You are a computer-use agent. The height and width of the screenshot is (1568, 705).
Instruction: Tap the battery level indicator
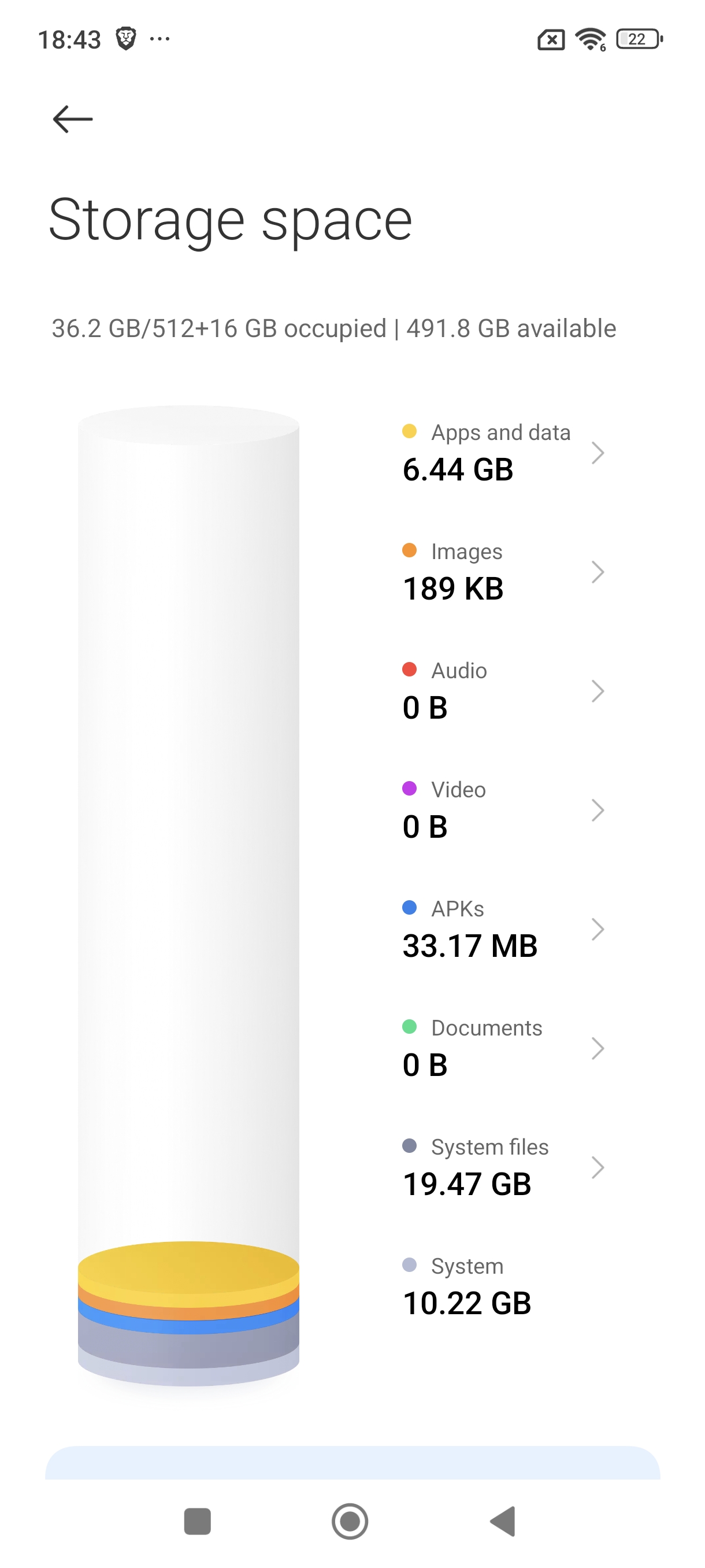coord(639,39)
